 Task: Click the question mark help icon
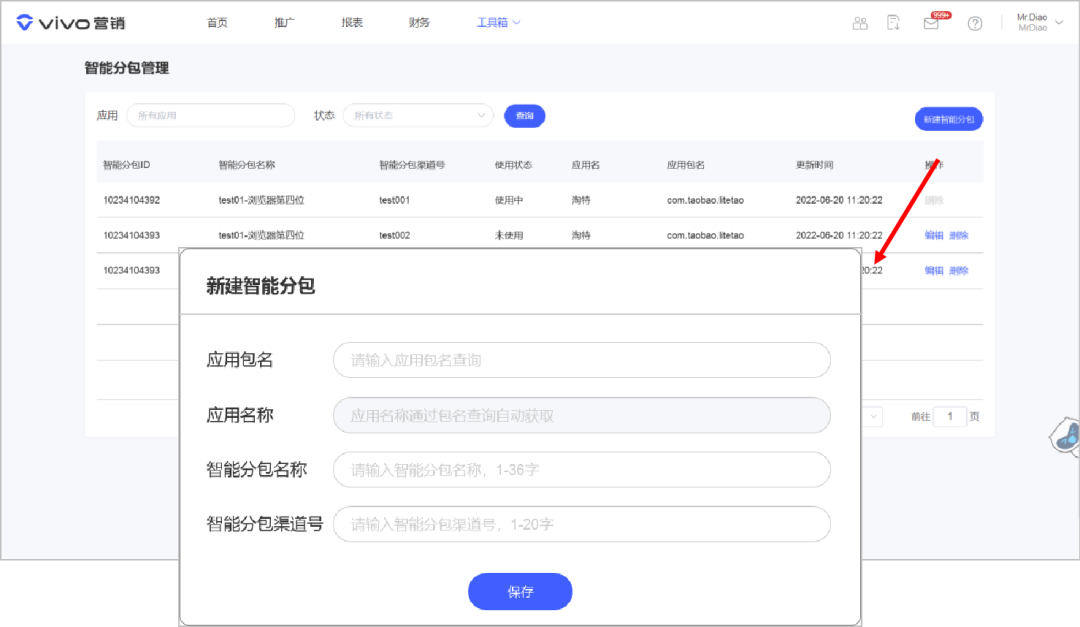click(x=975, y=22)
